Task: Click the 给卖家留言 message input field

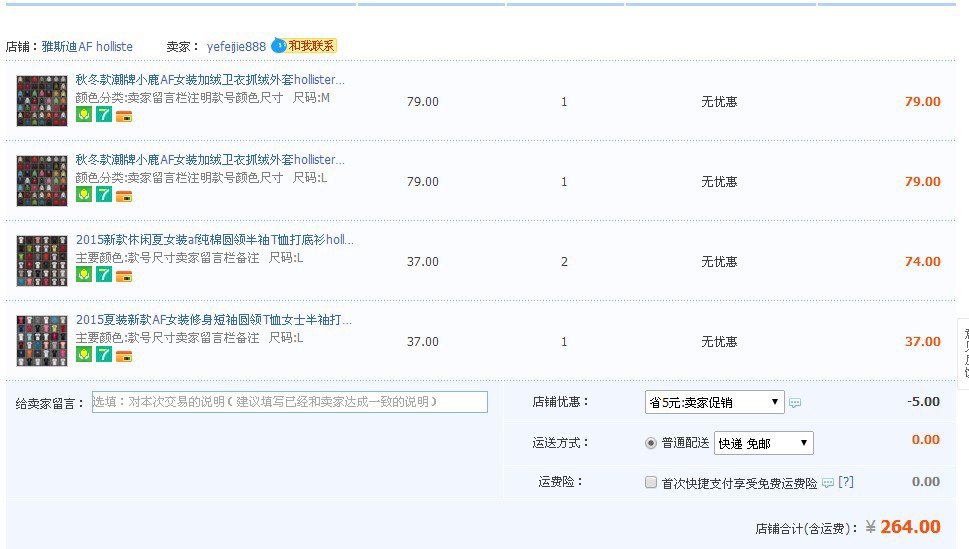Action: click(289, 402)
